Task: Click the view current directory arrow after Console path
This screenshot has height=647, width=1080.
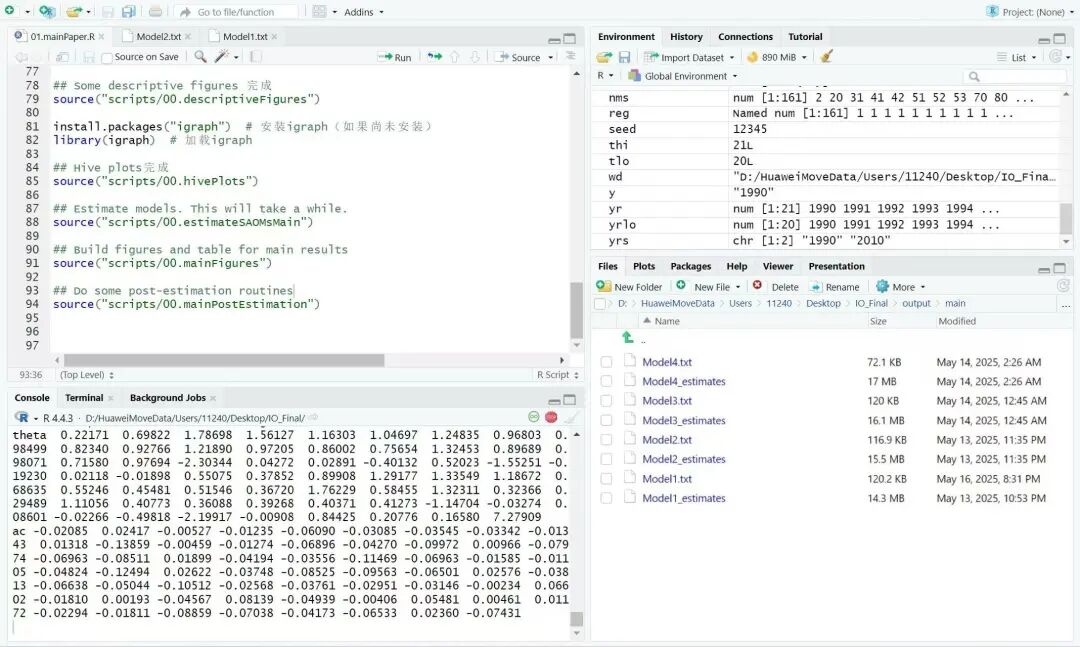Action: click(313, 418)
